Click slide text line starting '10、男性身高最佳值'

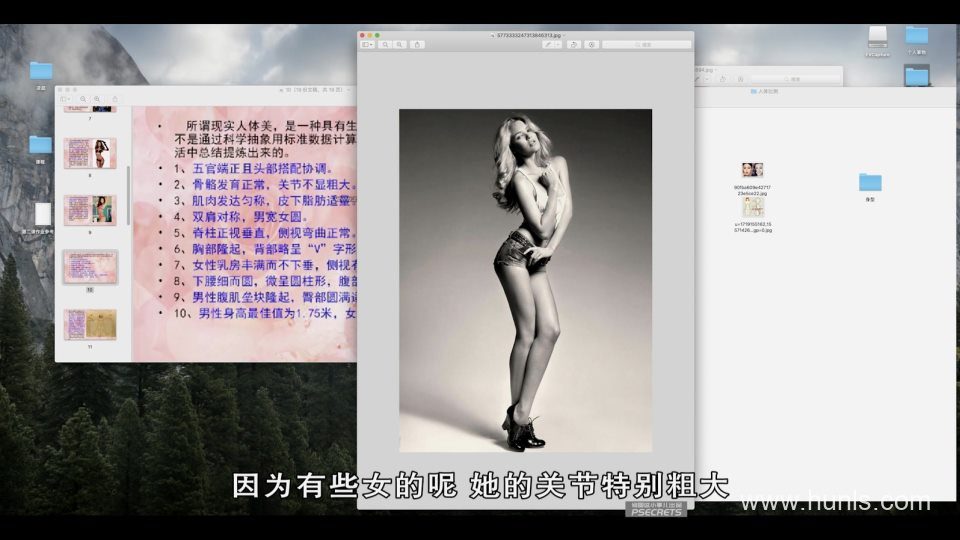tap(264, 313)
